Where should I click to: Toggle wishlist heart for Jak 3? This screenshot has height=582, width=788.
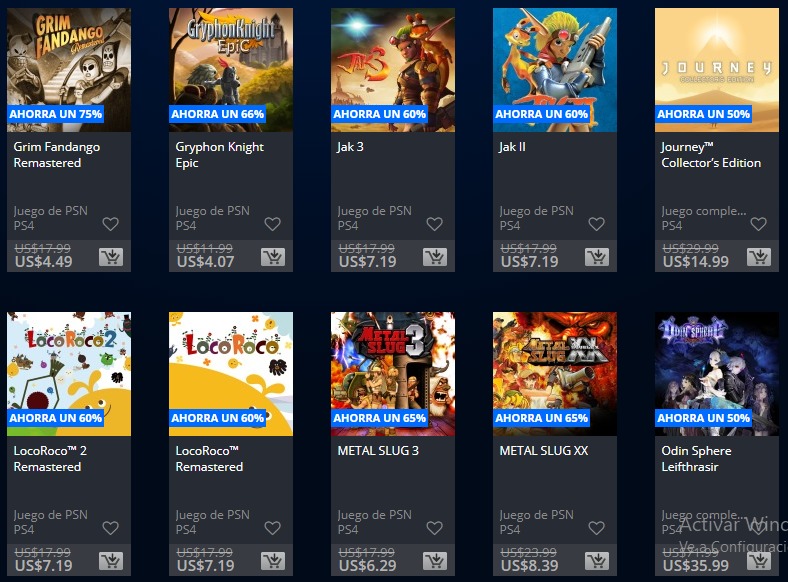point(435,224)
